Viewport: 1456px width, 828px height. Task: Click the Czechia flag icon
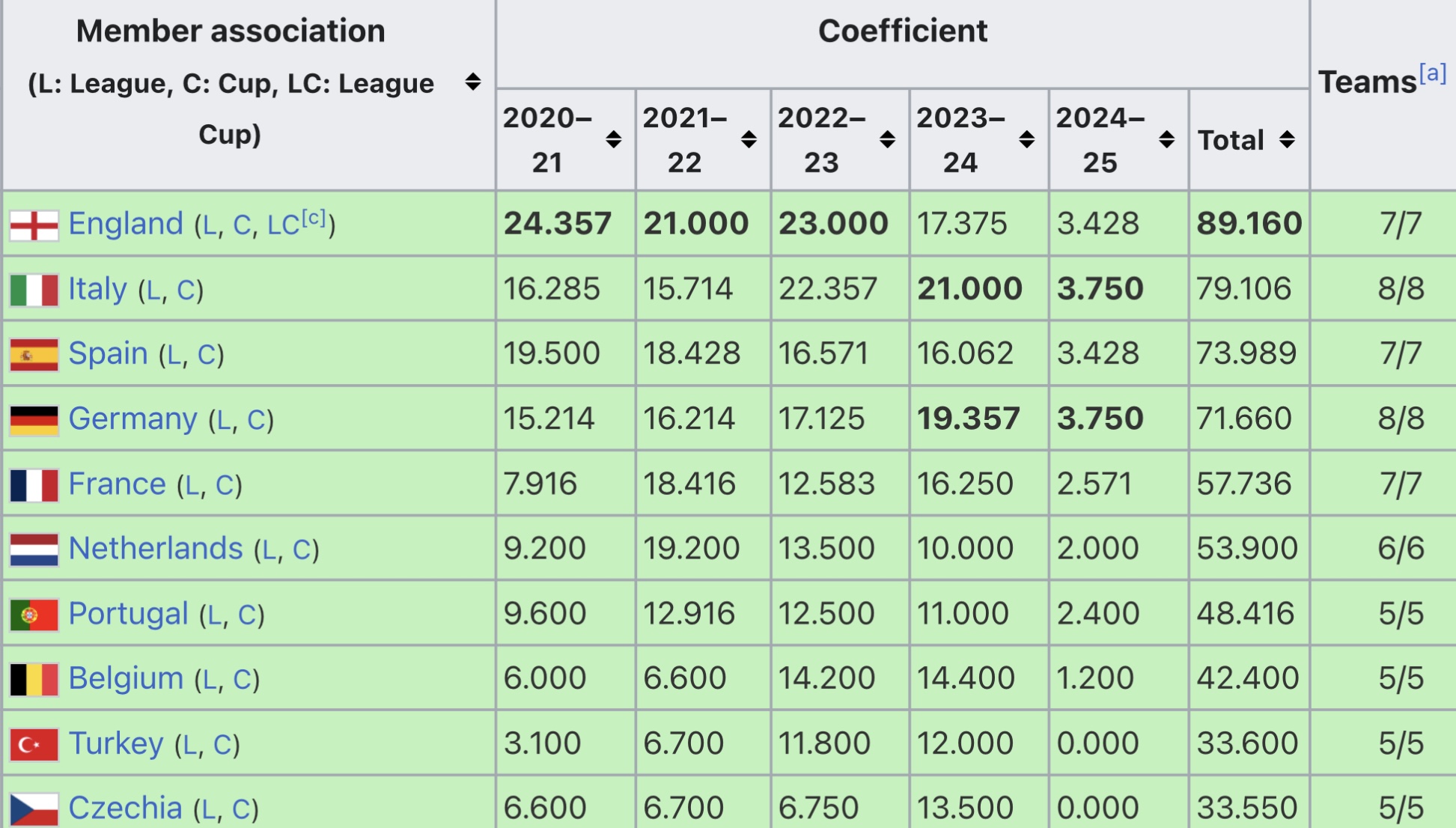(34, 809)
